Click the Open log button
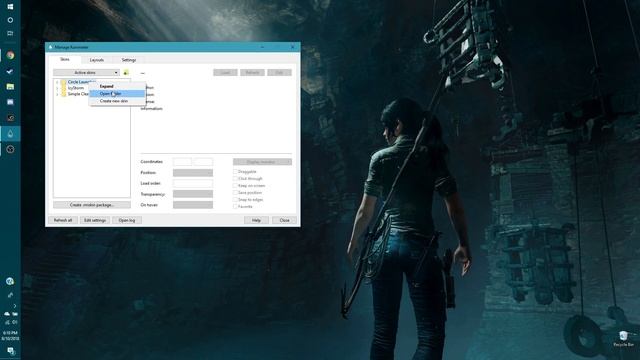The image size is (640, 360). (127, 220)
